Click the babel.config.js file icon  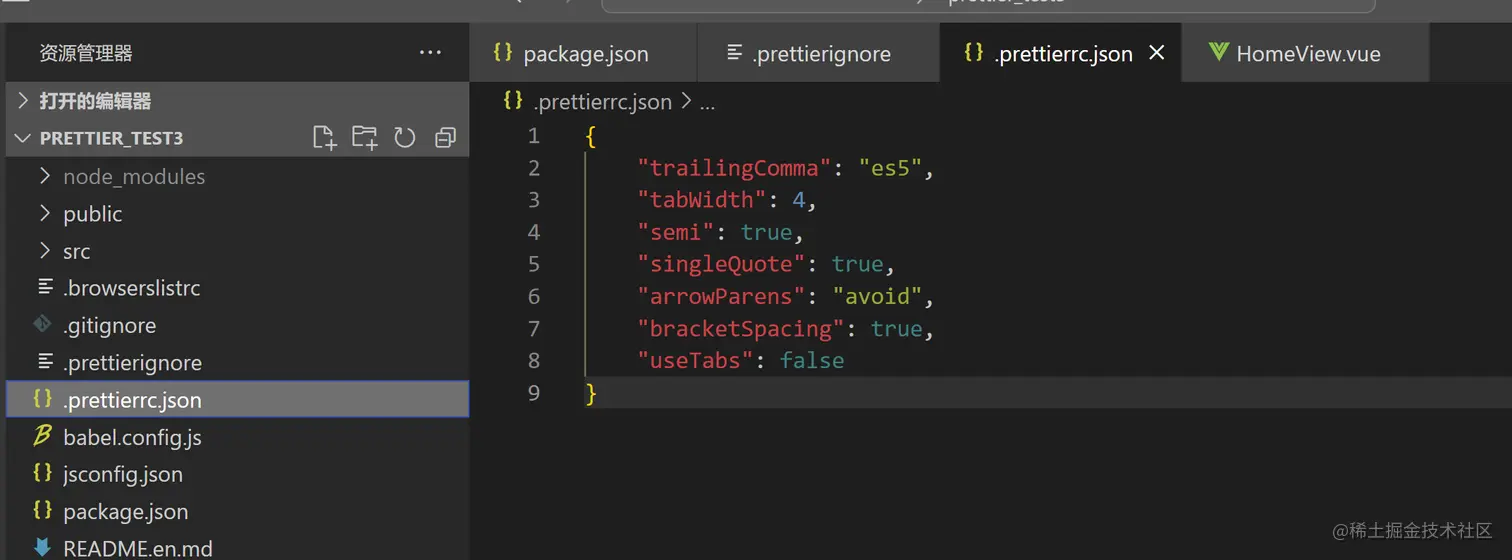[43, 436]
